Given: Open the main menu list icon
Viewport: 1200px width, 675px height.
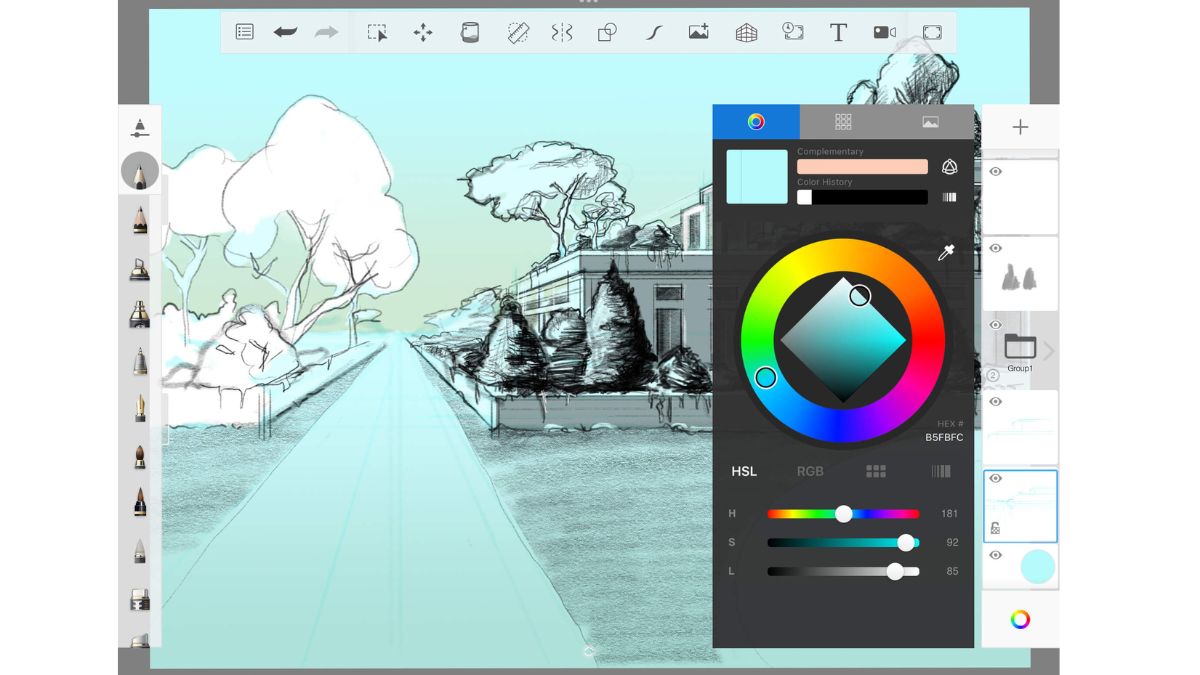Looking at the screenshot, I should tap(244, 32).
